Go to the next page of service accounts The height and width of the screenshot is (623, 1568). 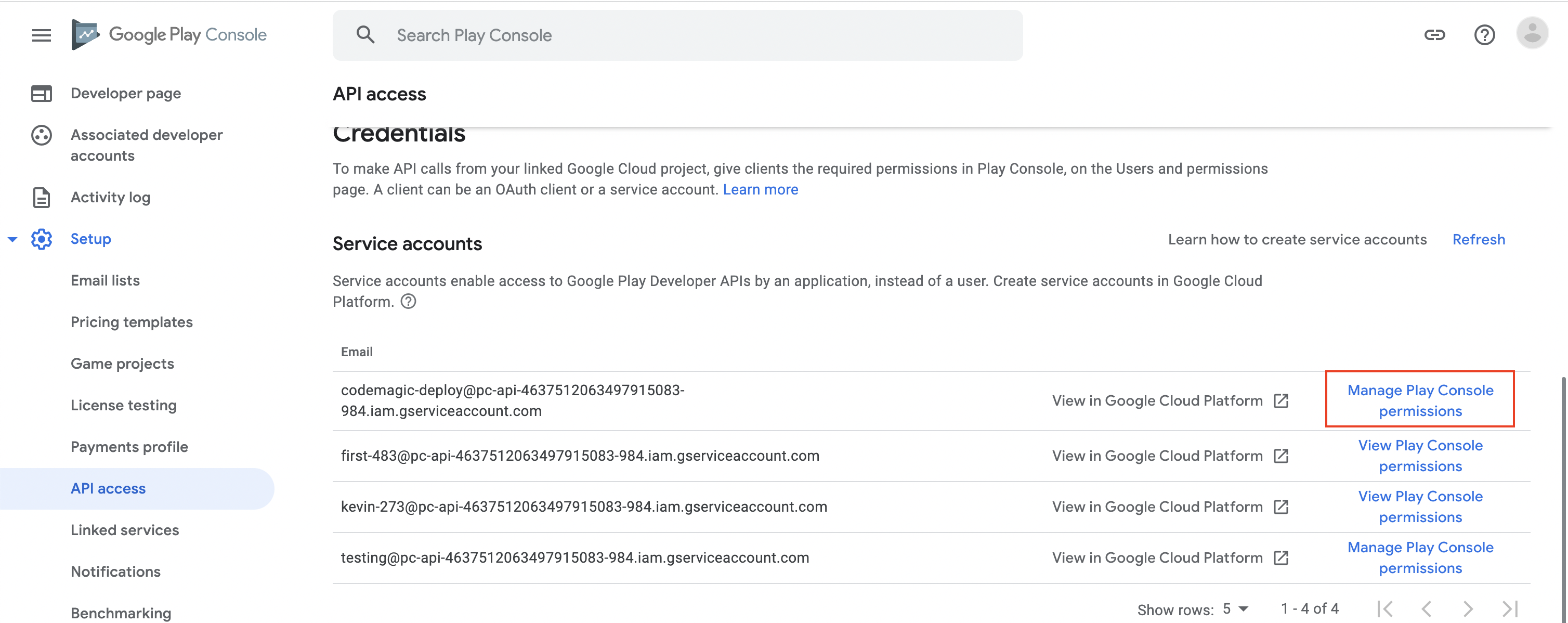coord(1466,608)
